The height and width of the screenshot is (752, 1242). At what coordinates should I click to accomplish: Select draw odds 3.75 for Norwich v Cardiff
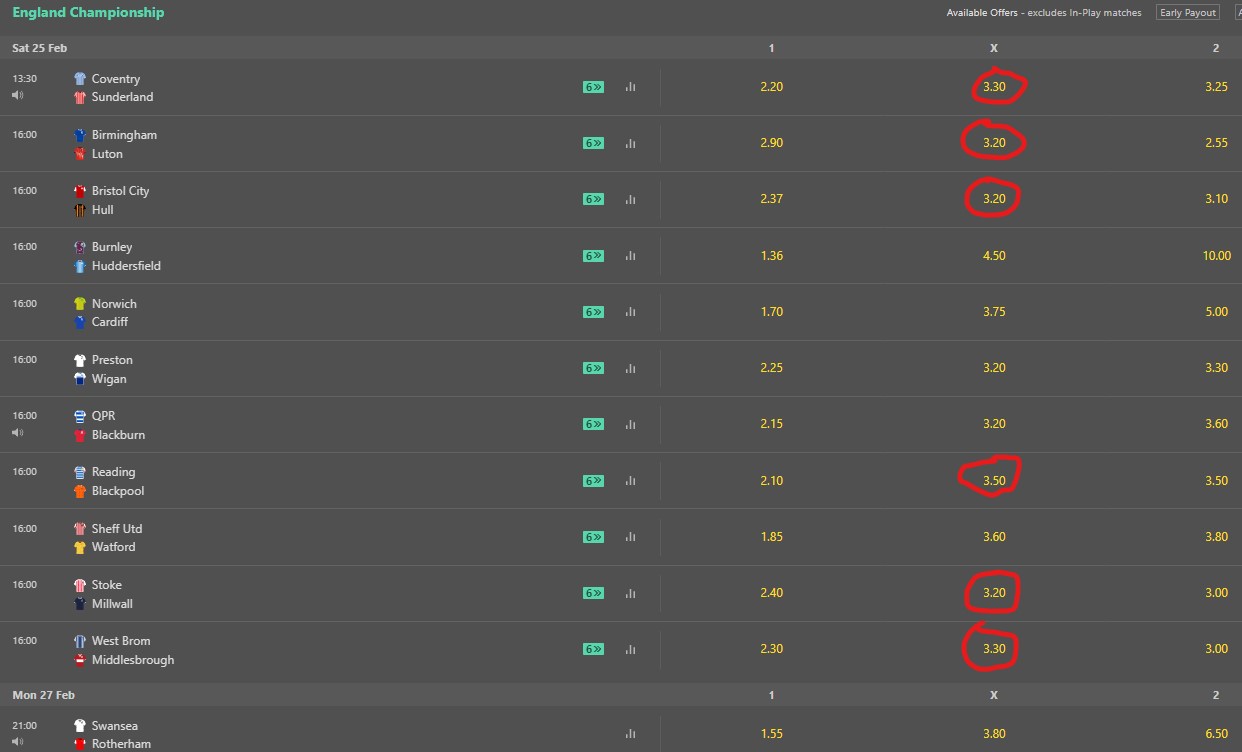[994, 312]
